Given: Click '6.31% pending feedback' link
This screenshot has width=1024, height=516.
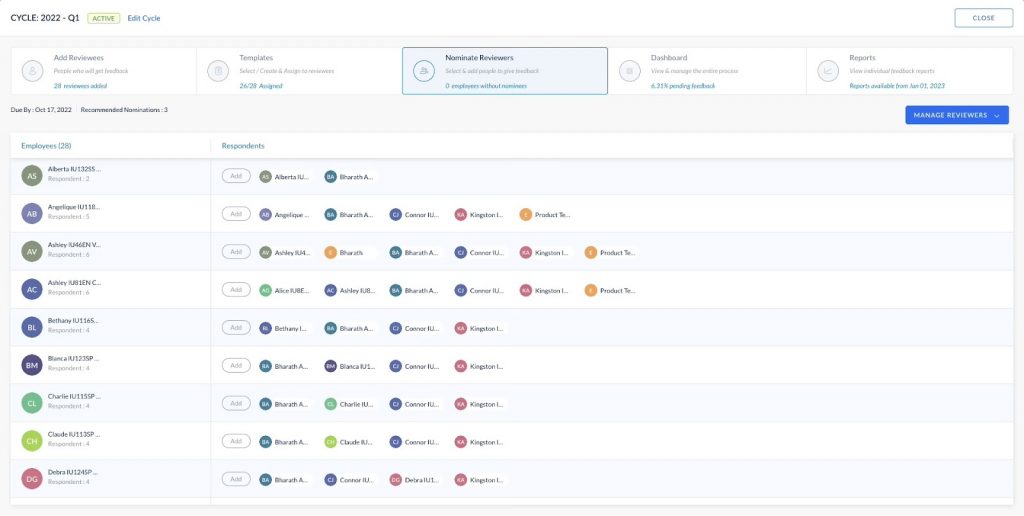Looking at the screenshot, I should [x=683, y=86].
